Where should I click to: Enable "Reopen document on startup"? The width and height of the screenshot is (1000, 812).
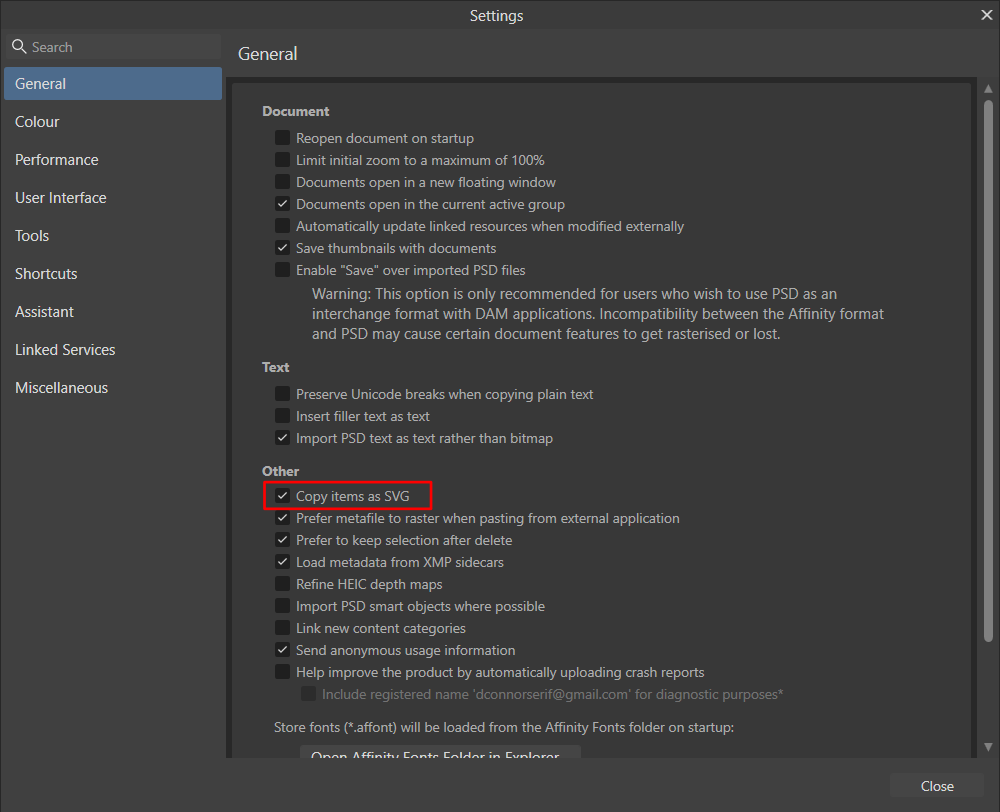pyautogui.click(x=282, y=138)
